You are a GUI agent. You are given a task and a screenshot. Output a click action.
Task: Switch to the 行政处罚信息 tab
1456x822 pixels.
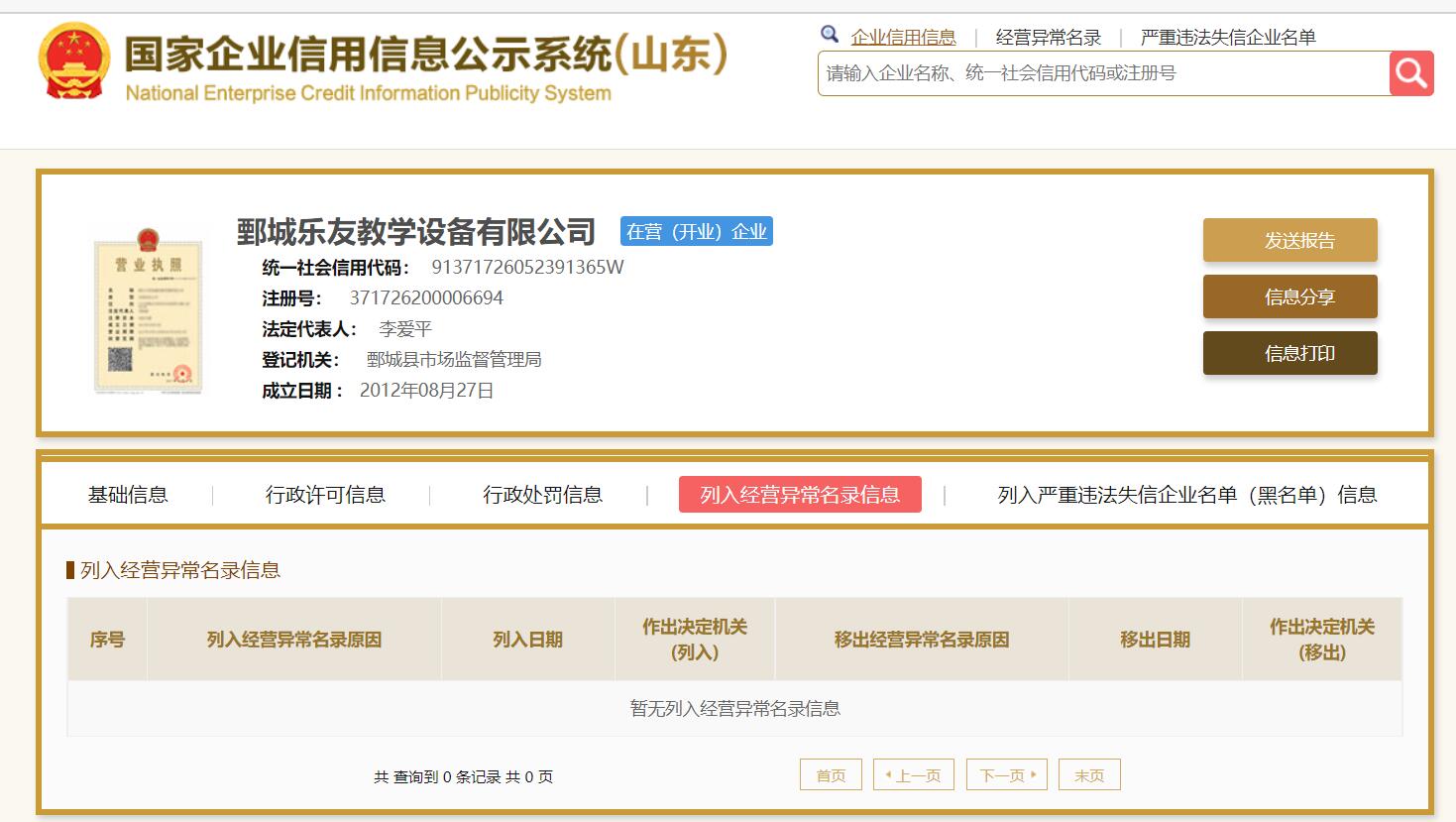[542, 495]
